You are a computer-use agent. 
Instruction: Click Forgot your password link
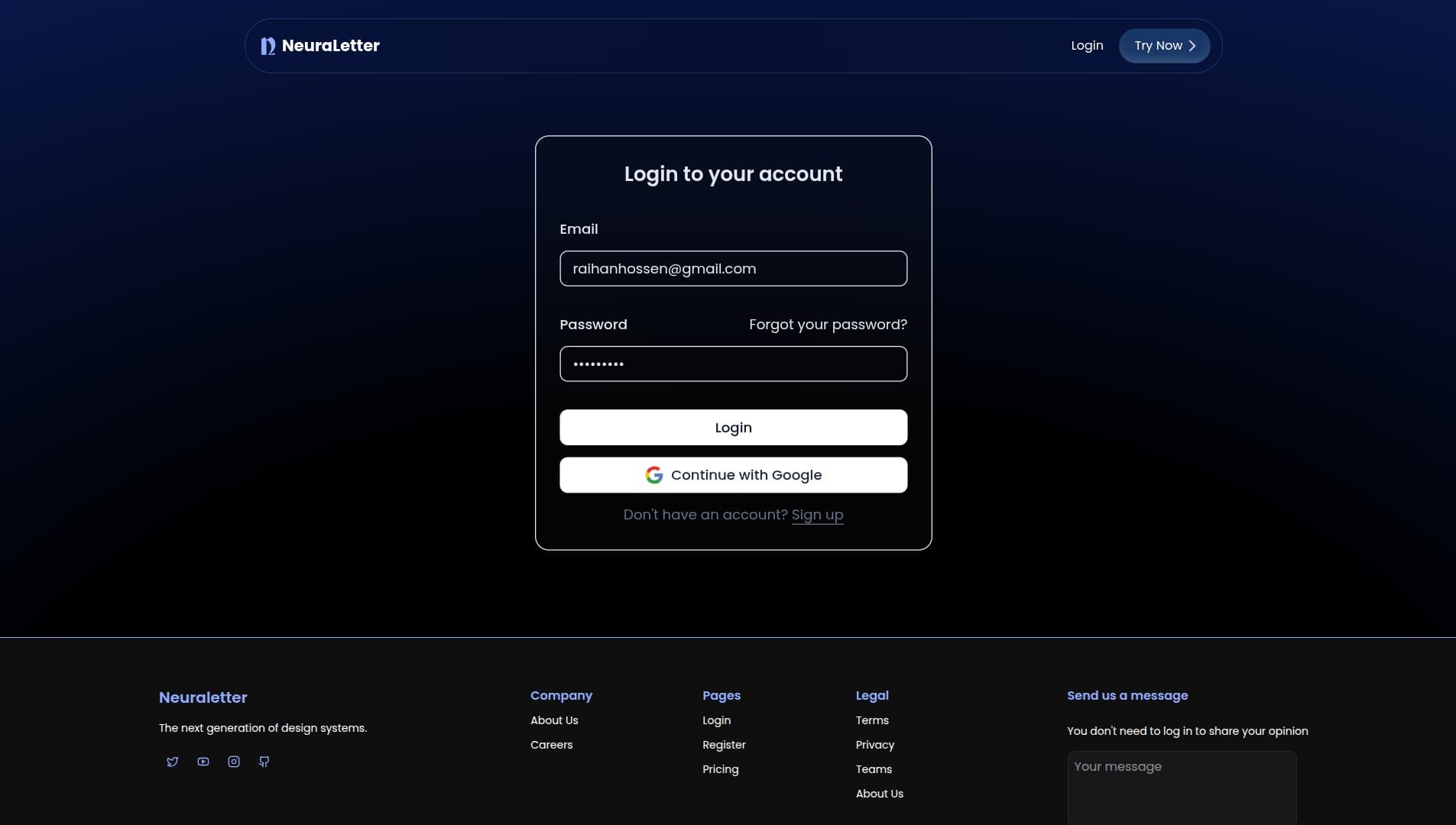[x=828, y=325]
